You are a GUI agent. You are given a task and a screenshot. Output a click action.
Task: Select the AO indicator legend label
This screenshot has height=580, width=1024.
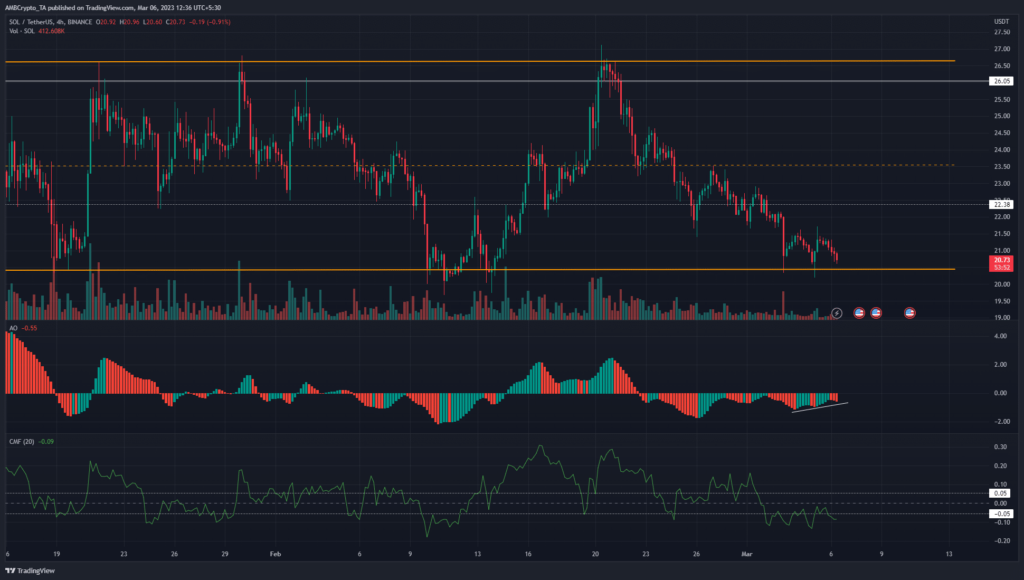[12, 328]
